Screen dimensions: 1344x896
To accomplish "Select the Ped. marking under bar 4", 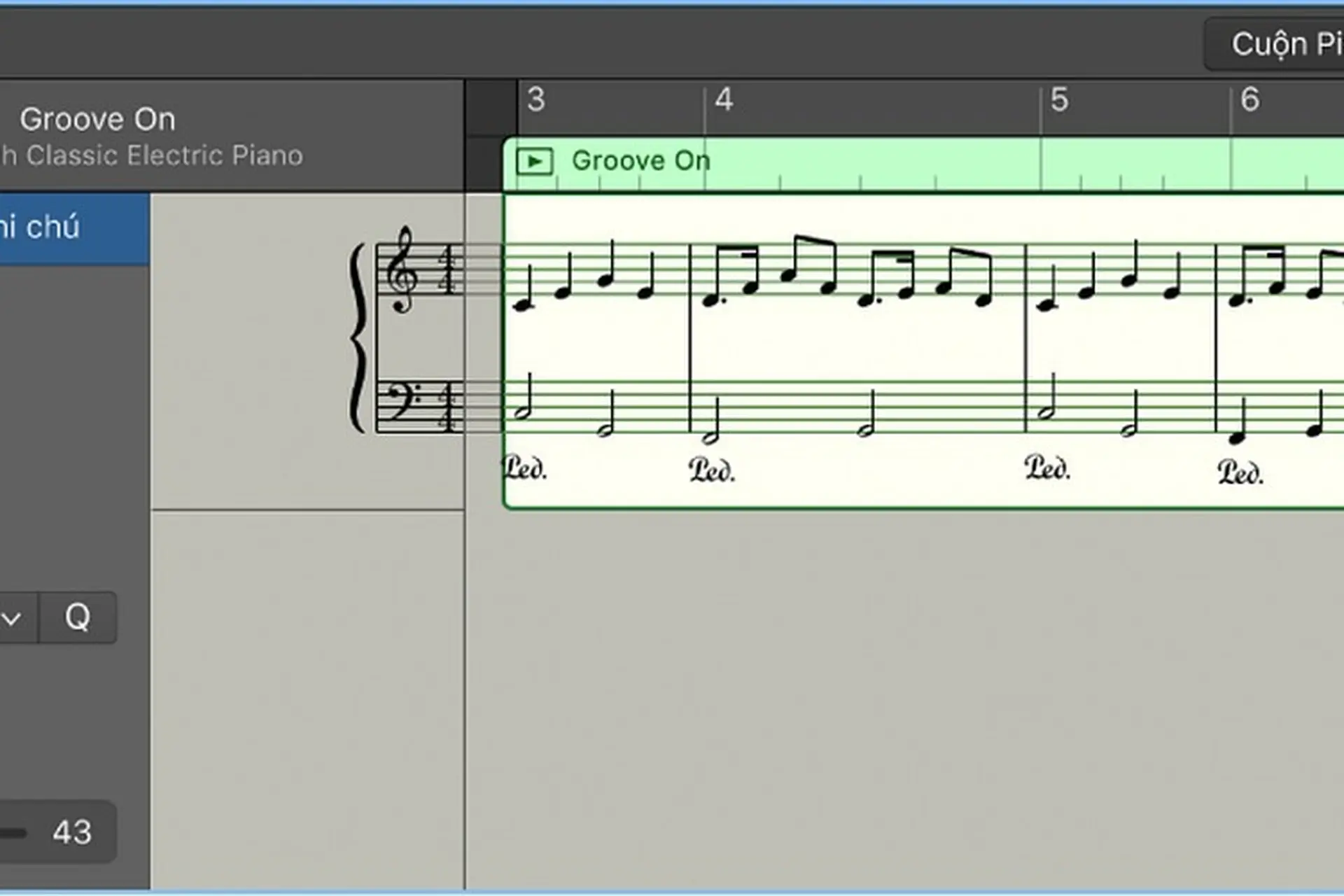I will point(712,470).
